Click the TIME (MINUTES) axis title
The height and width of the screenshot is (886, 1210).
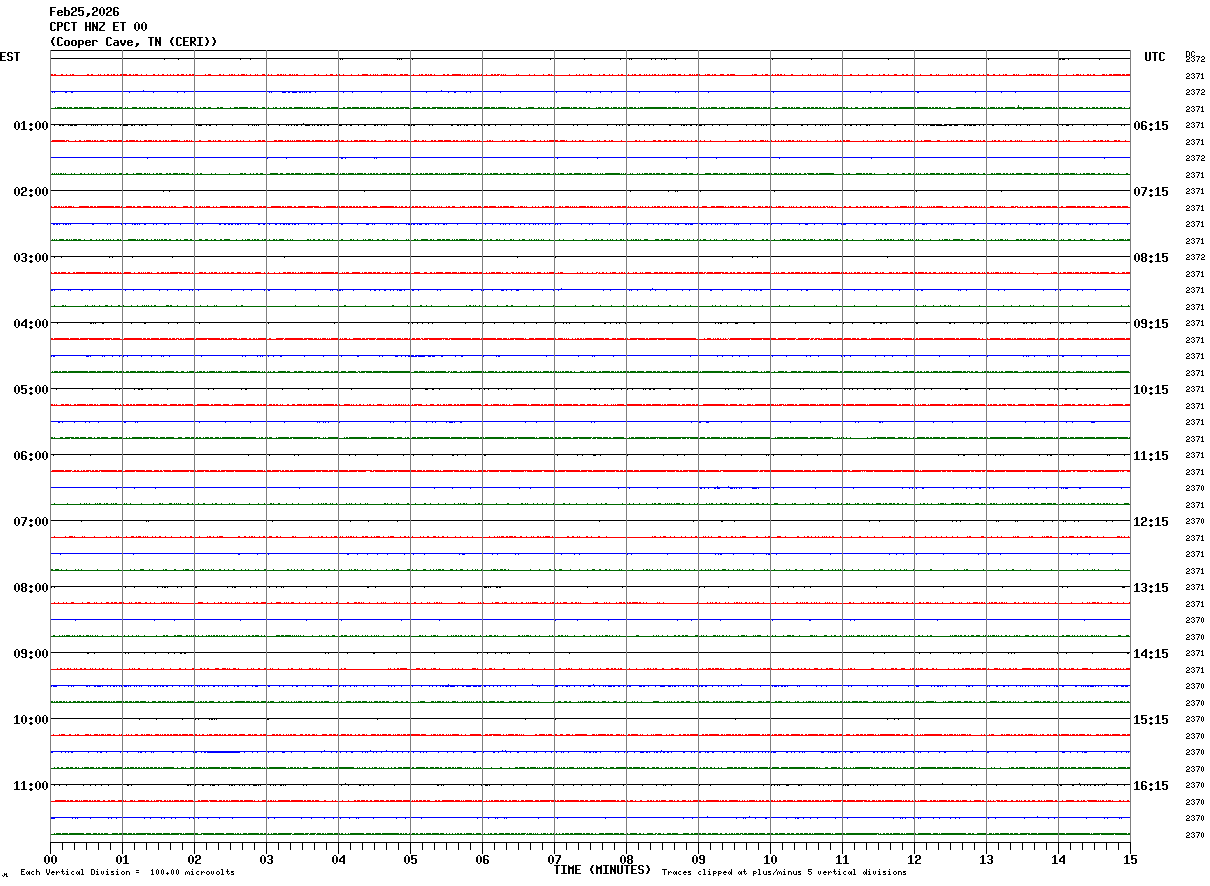[602, 870]
